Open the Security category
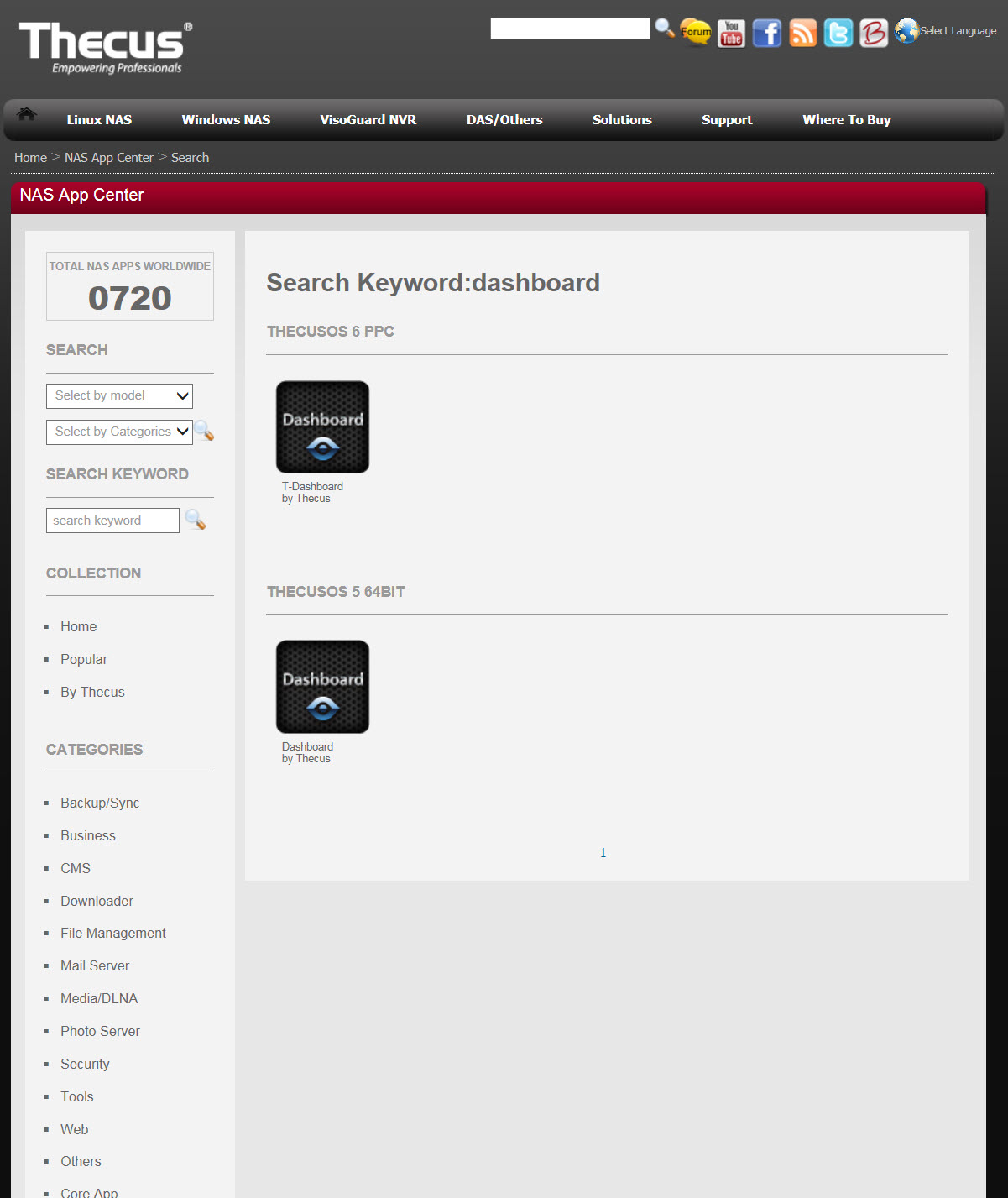This screenshot has width=1008, height=1198. [x=85, y=1064]
